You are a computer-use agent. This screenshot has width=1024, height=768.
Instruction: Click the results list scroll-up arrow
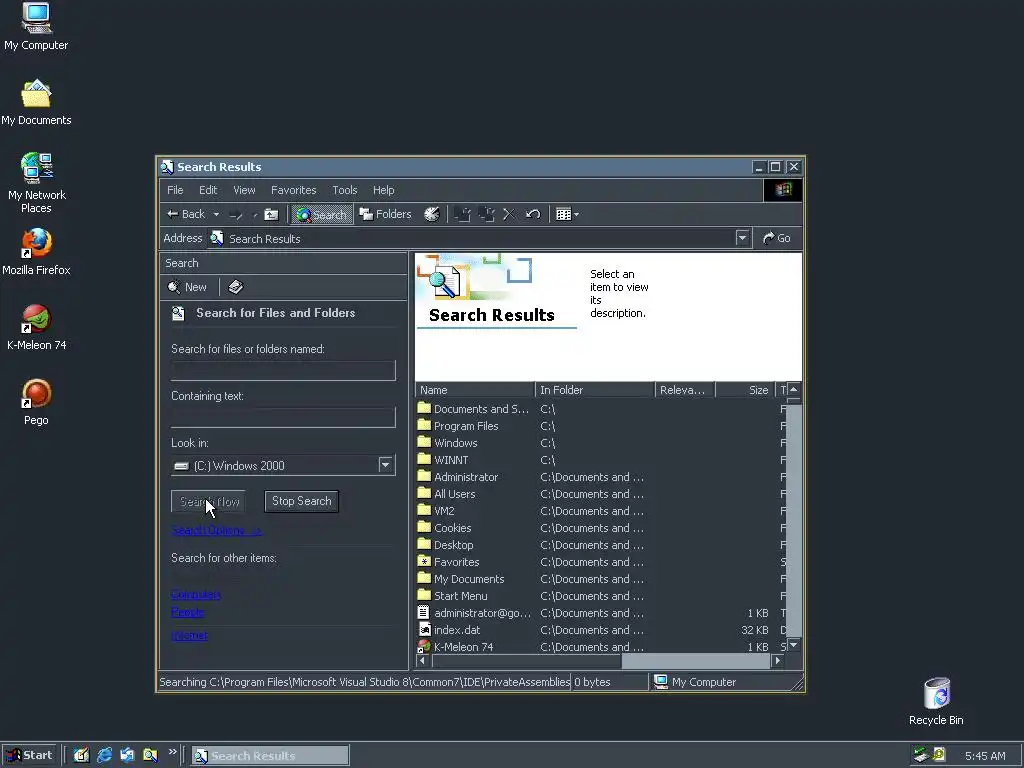coord(793,390)
